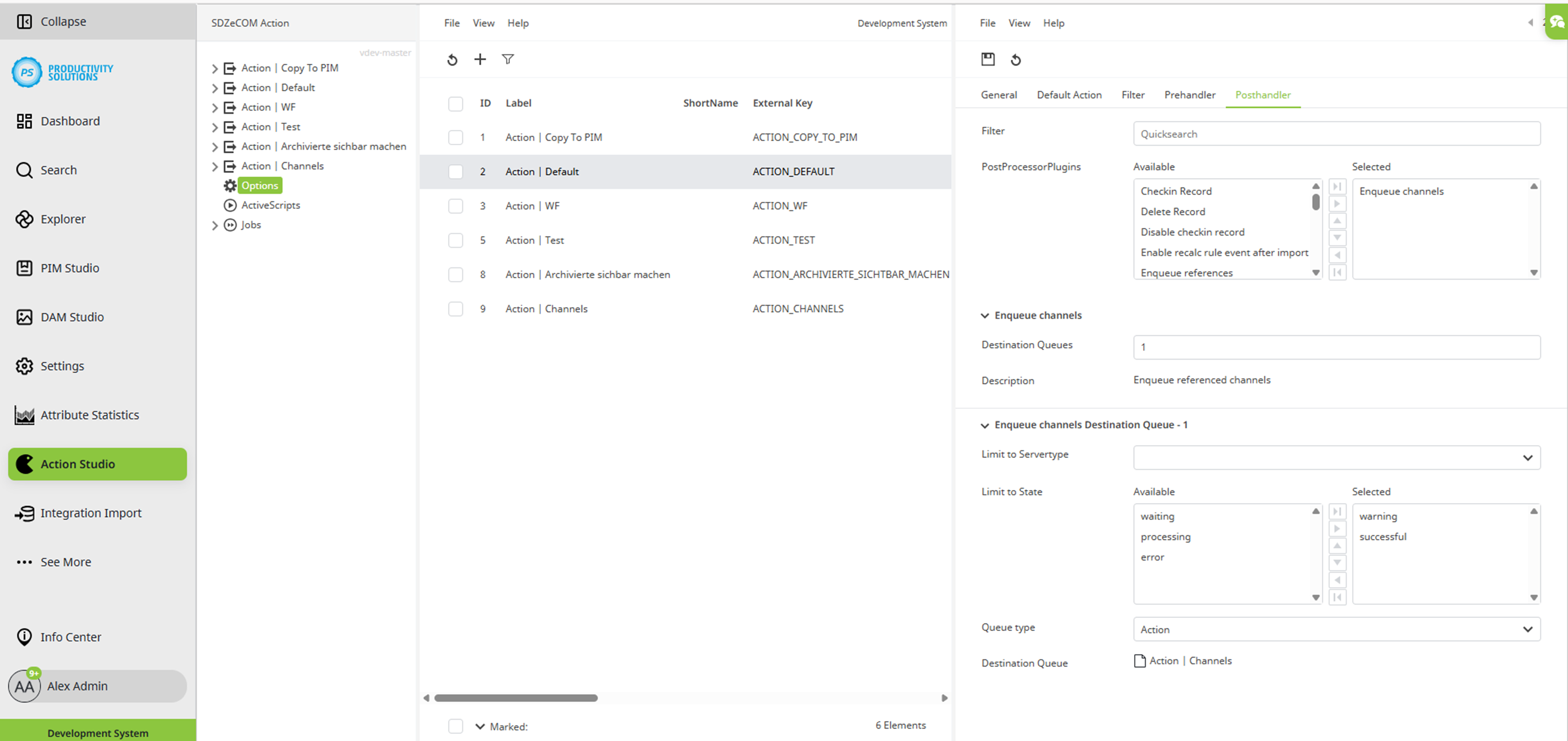
Task: Check the row Action | Test
Action: coord(455,240)
